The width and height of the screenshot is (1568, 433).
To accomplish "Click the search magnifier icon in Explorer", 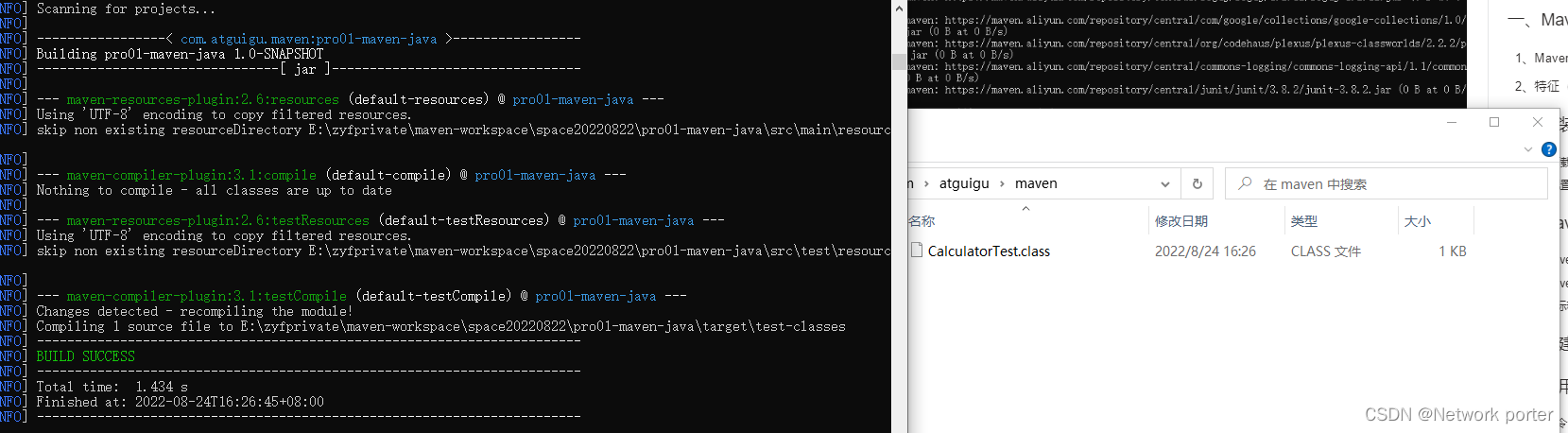I will click(1245, 183).
